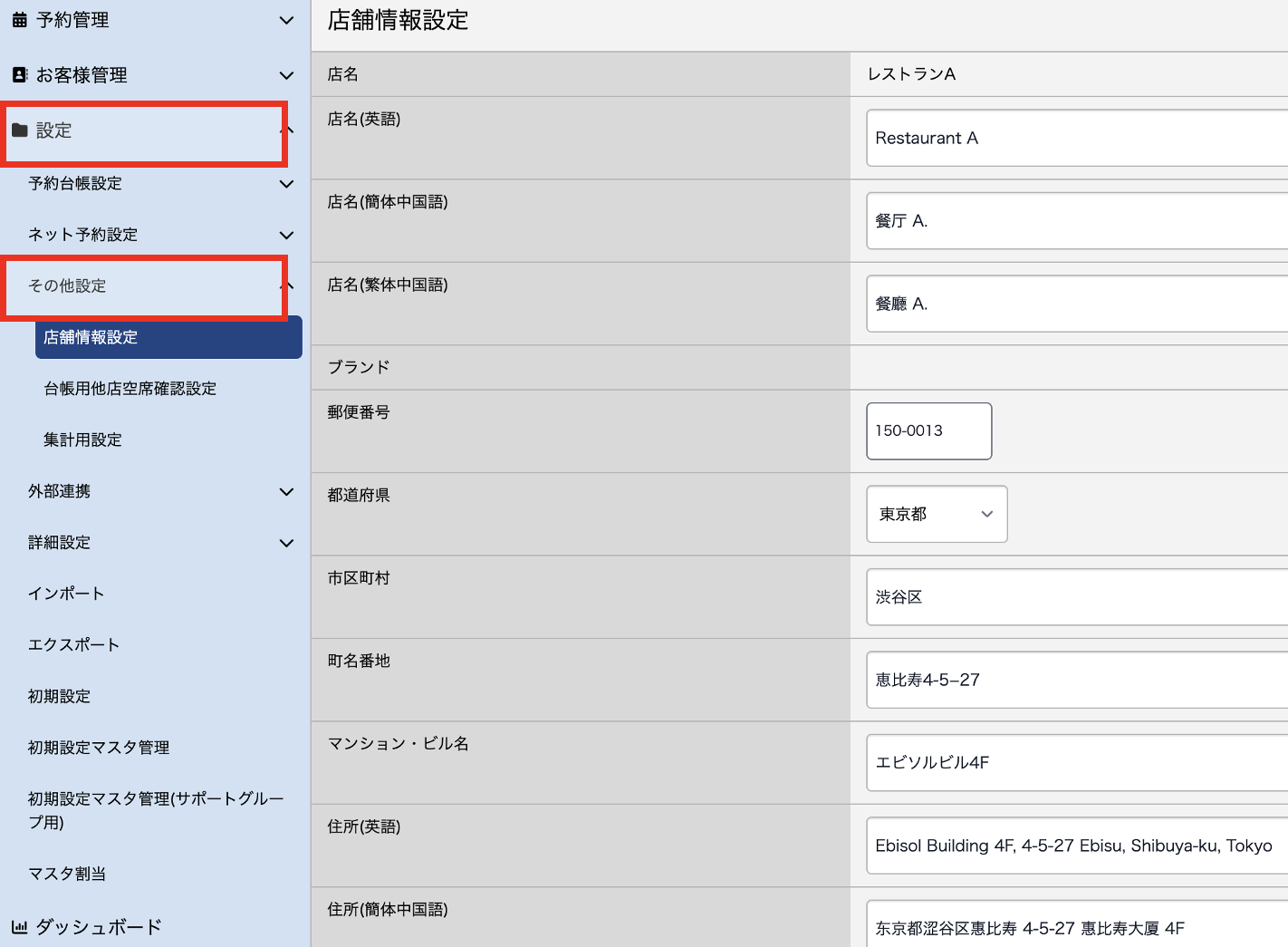Click the 店名(英語) field with Restaurant A
The image size is (1288, 947).
click(1077, 138)
